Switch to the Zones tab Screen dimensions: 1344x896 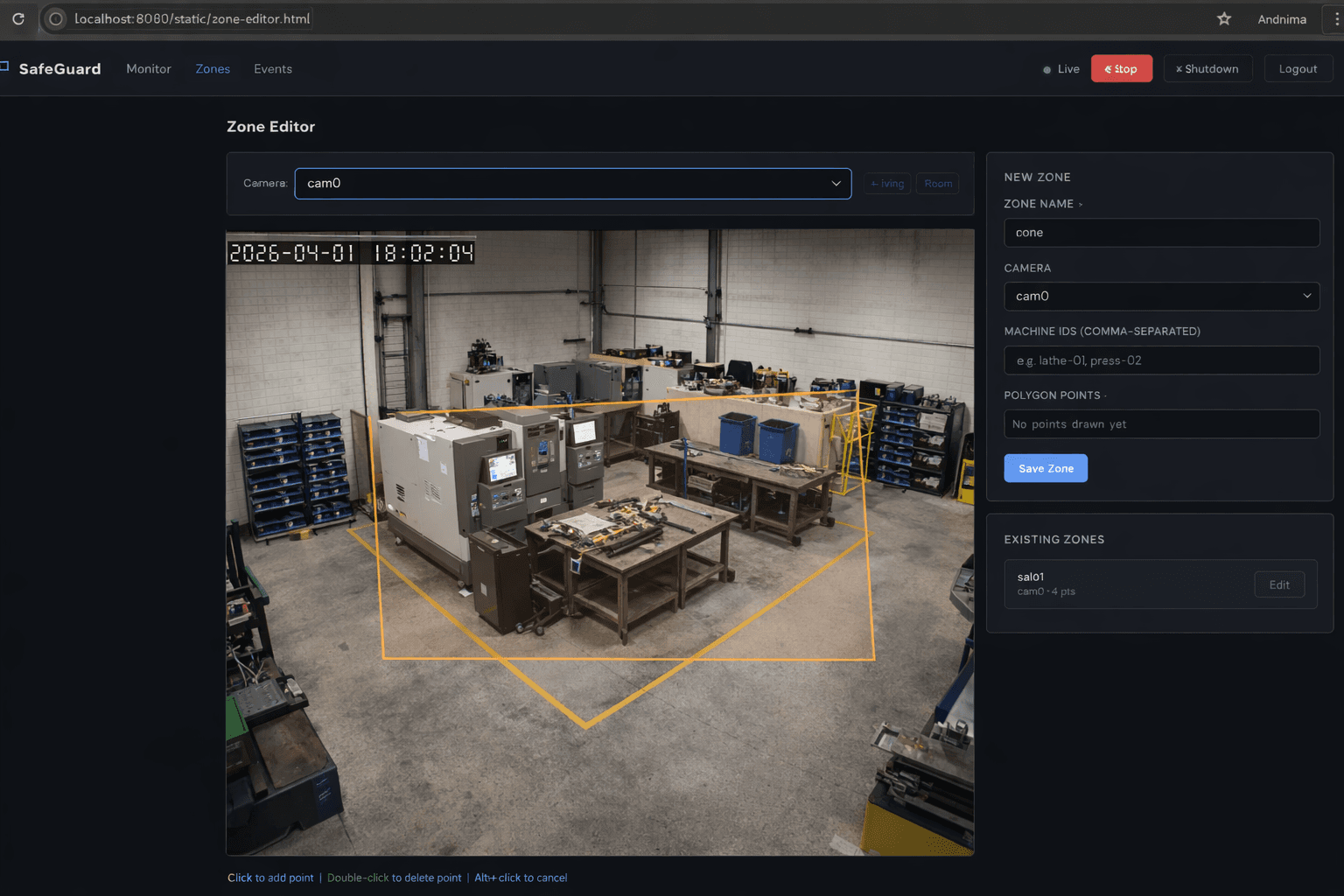(213, 69)
